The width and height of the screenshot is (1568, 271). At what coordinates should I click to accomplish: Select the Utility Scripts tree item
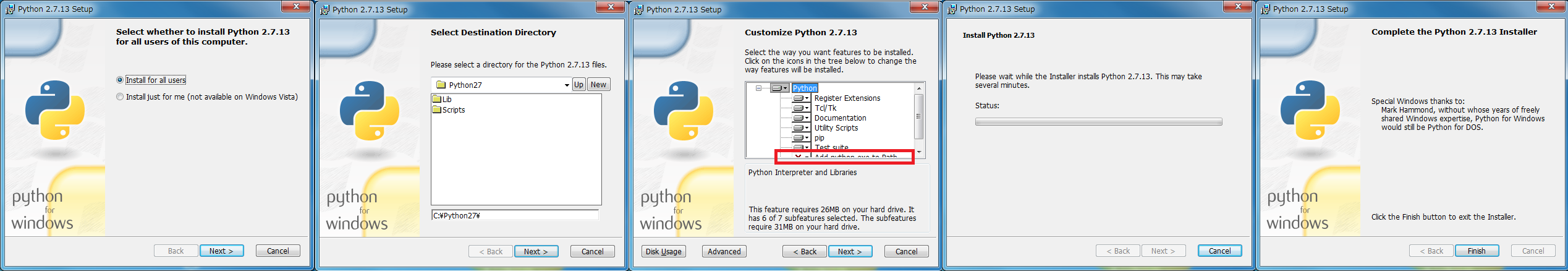click(x=836, y=127)
